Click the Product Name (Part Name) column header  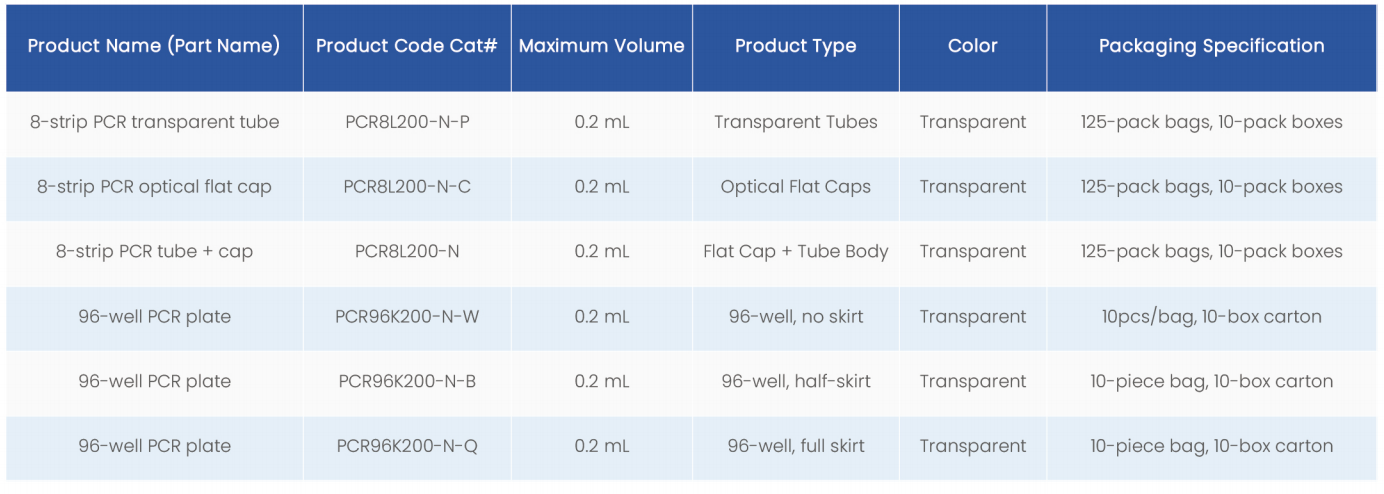click(154, 46)
